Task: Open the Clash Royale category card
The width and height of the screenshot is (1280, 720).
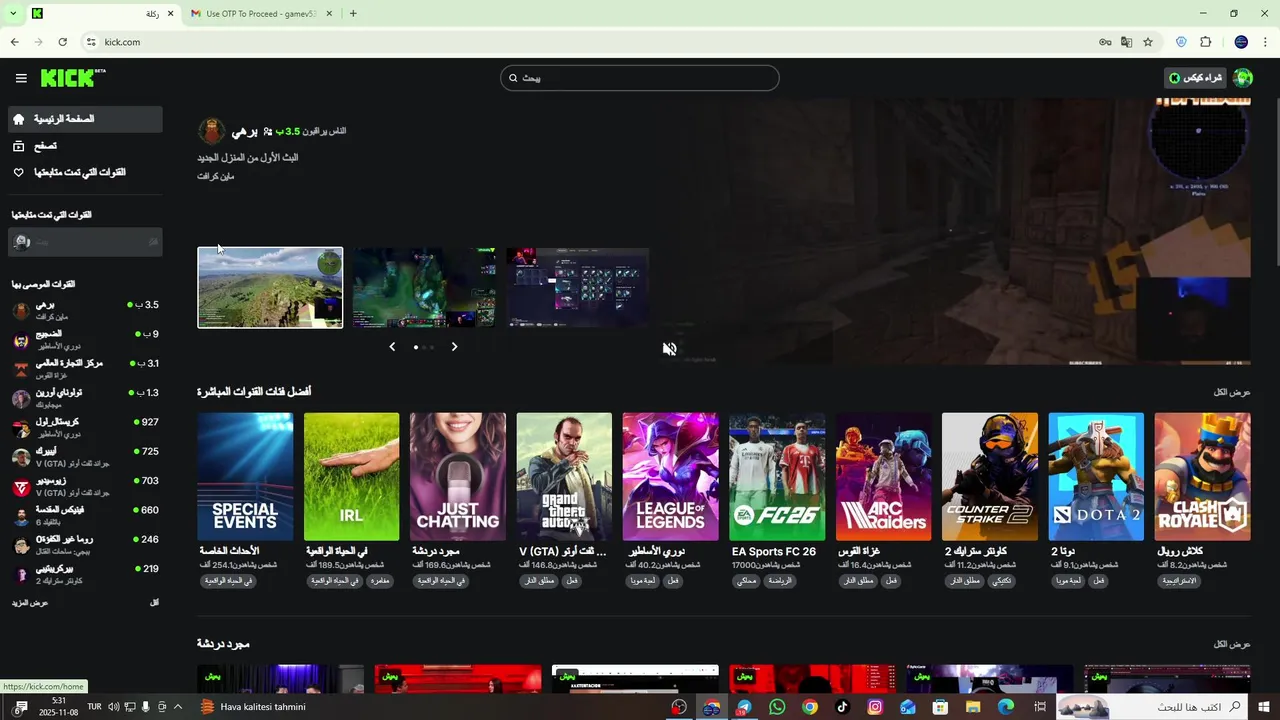Action: 1202,477
